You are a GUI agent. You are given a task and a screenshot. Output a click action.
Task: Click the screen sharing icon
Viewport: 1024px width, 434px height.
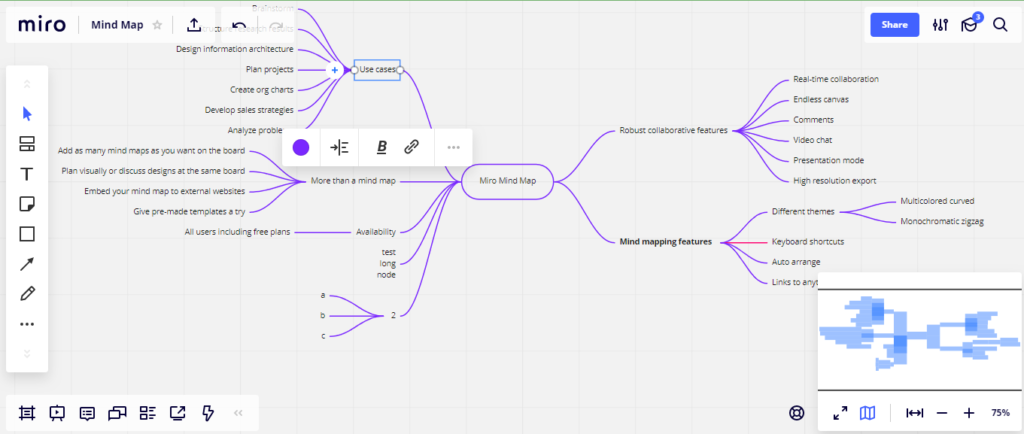pos(178,412)
